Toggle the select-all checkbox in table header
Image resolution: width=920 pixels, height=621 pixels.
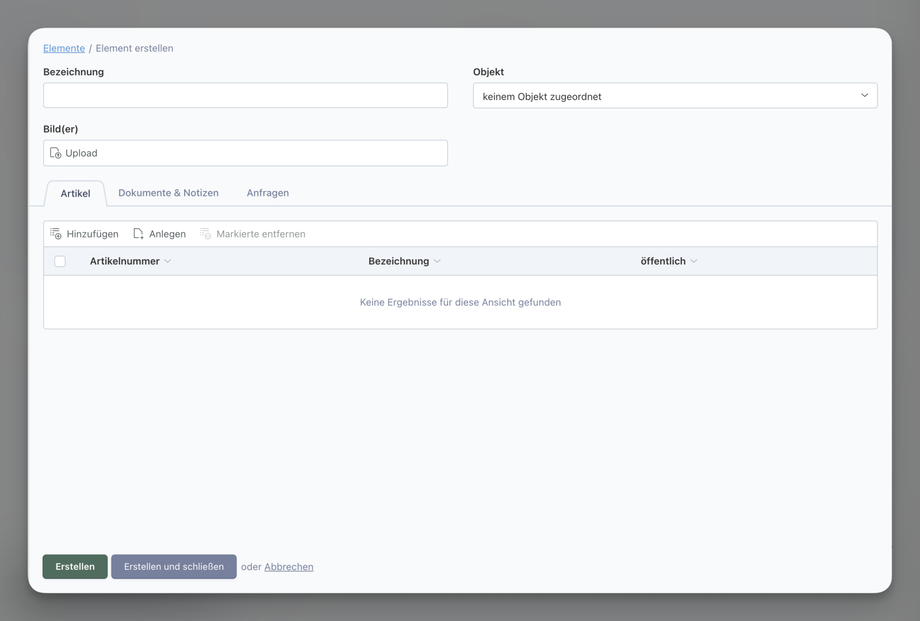point(60,261)
